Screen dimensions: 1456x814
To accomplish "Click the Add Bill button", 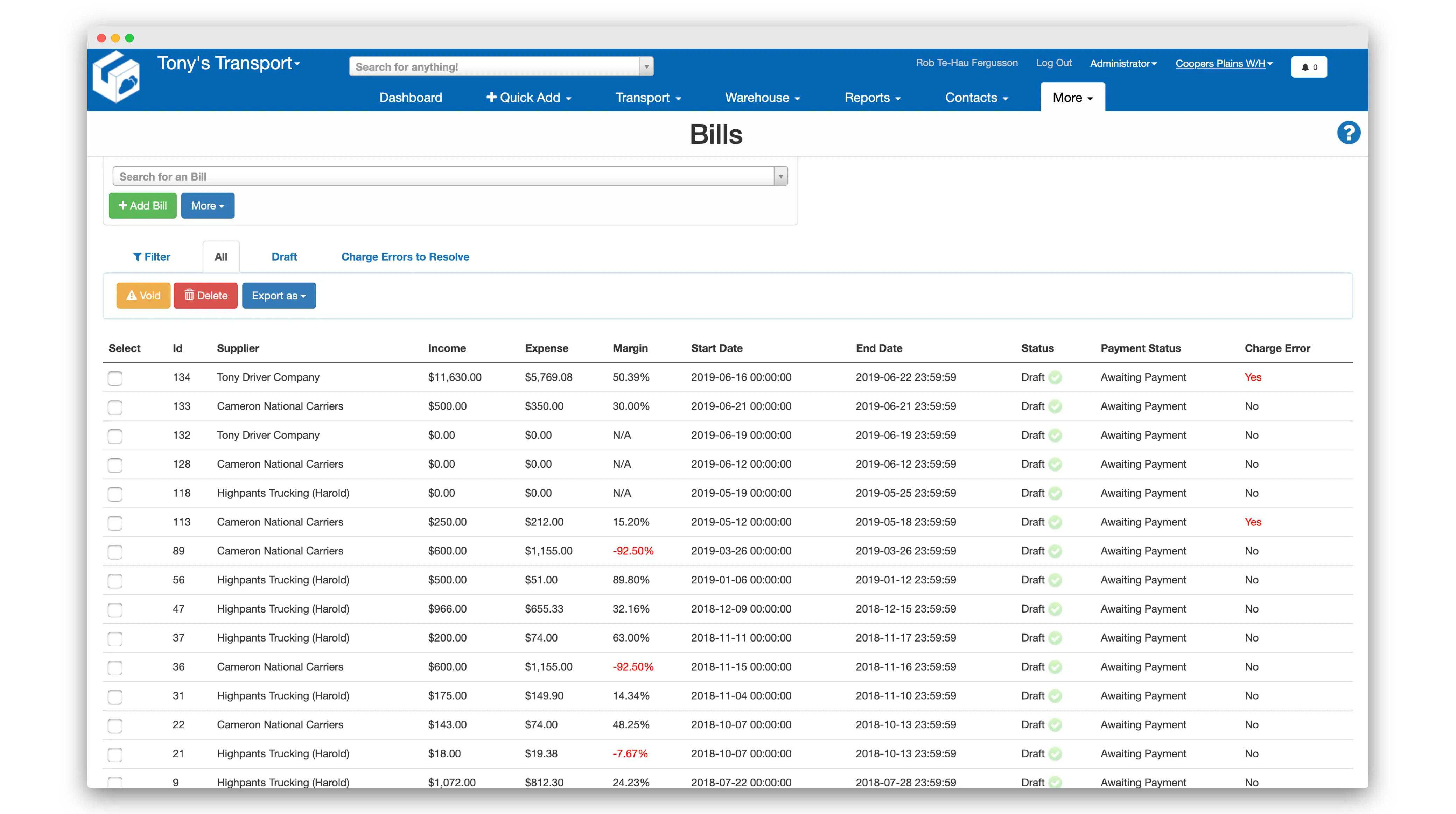I will point(142,206).
